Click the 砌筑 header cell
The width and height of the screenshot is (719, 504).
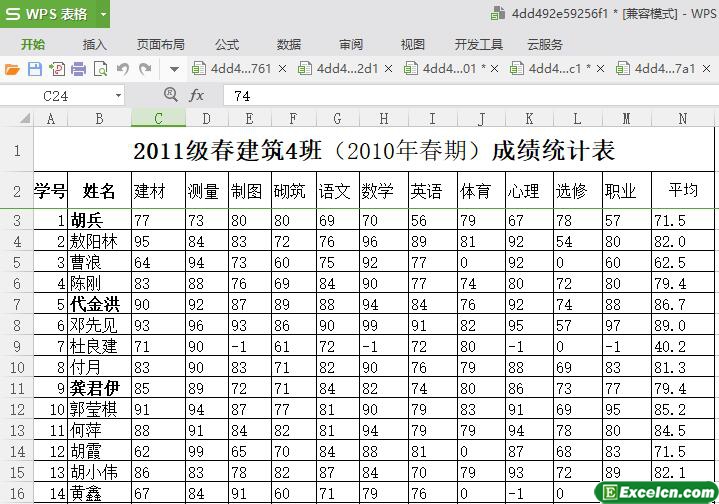point(294,190)
